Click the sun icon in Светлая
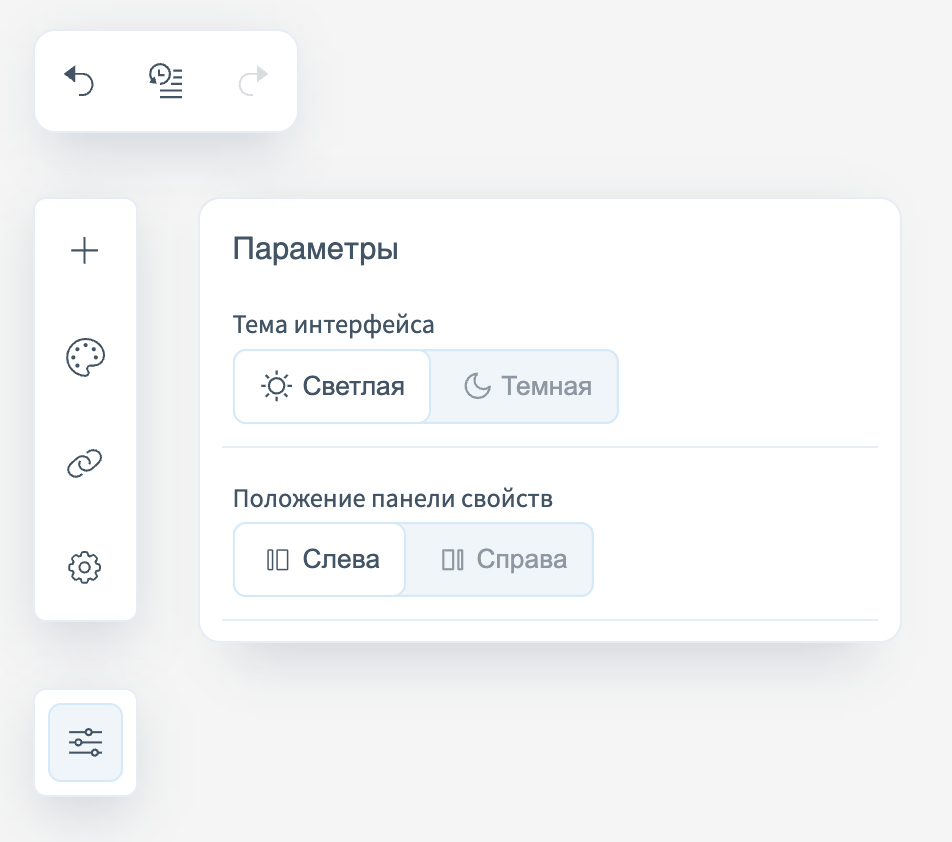952x842 pixels. coord(276,386)
